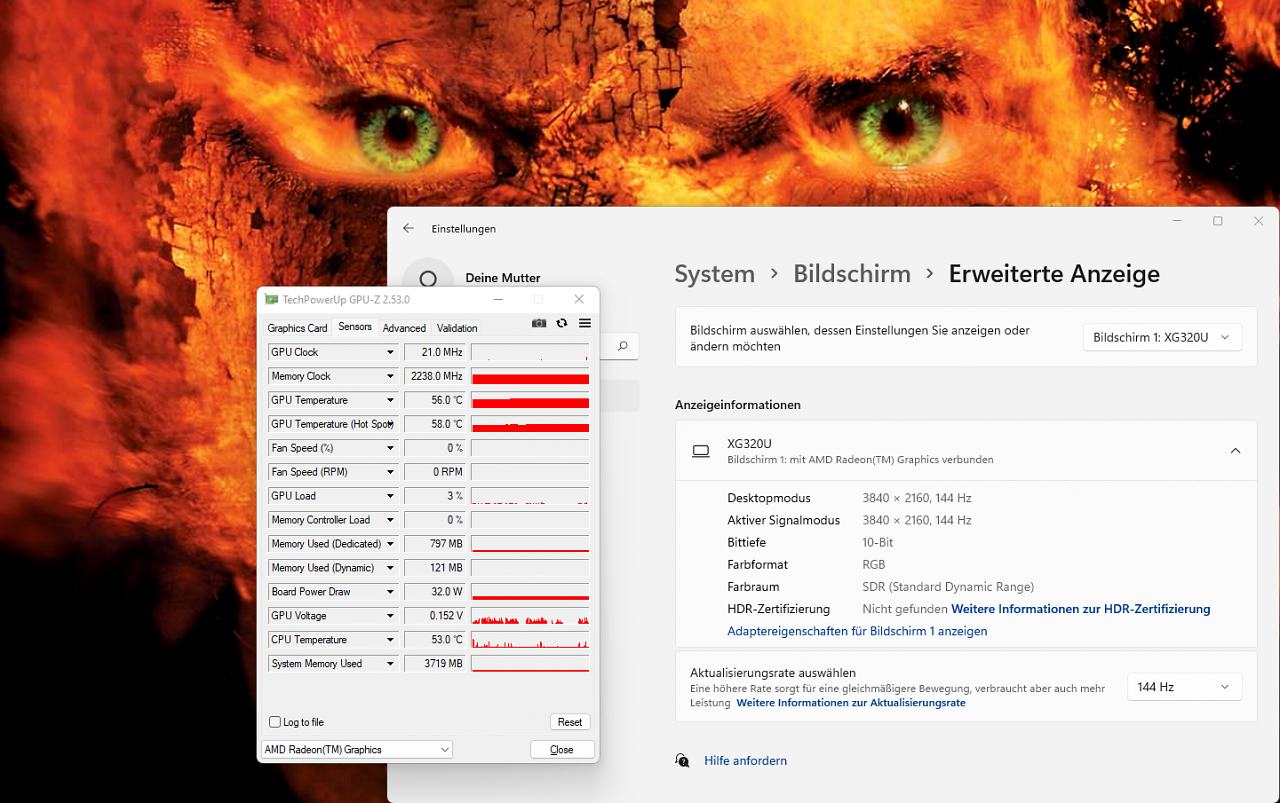
Task: Click the XG320U monitor icon
Action: click(701, 451)
